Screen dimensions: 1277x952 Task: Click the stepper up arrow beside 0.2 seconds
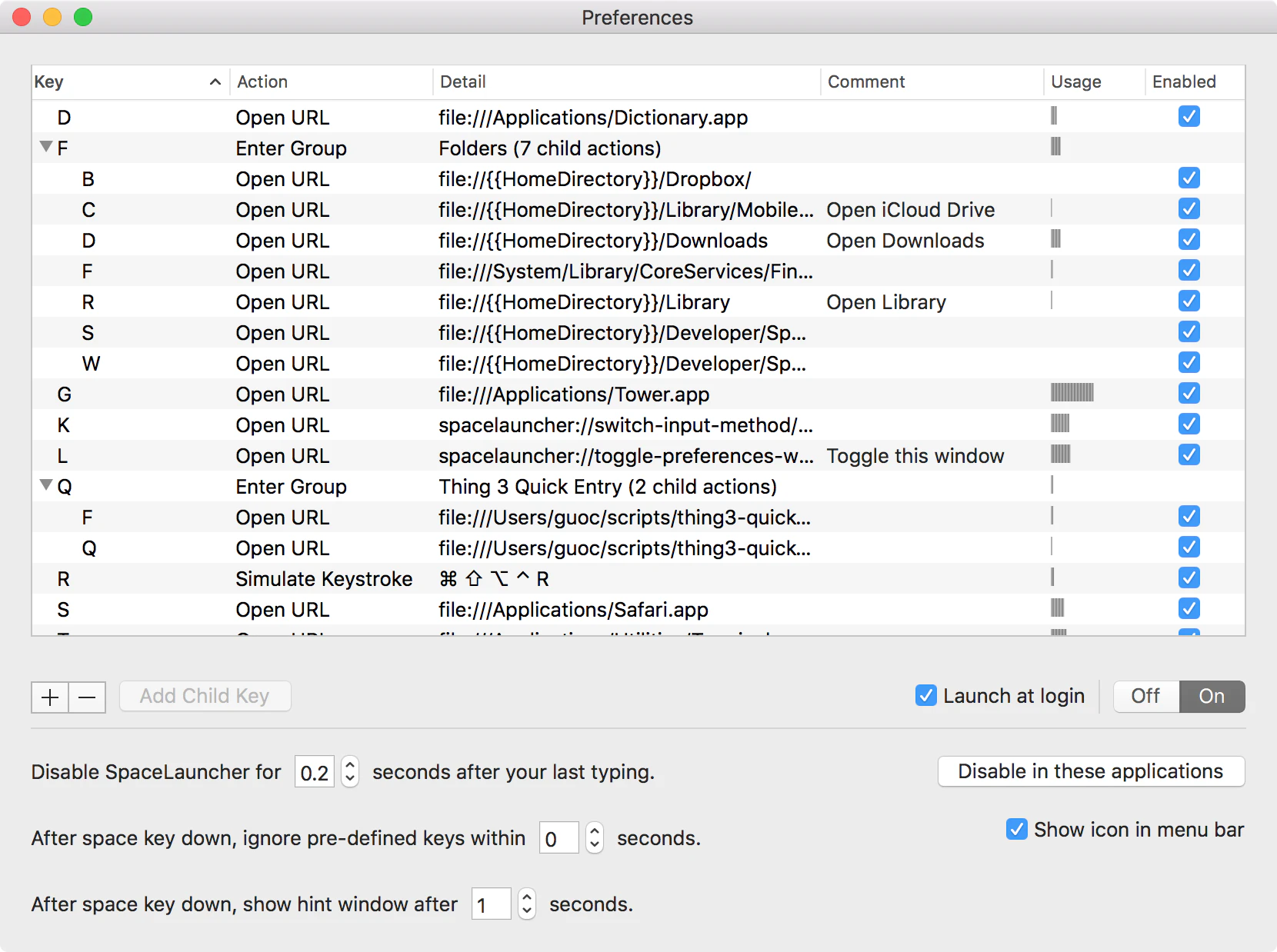click(349, 765)
